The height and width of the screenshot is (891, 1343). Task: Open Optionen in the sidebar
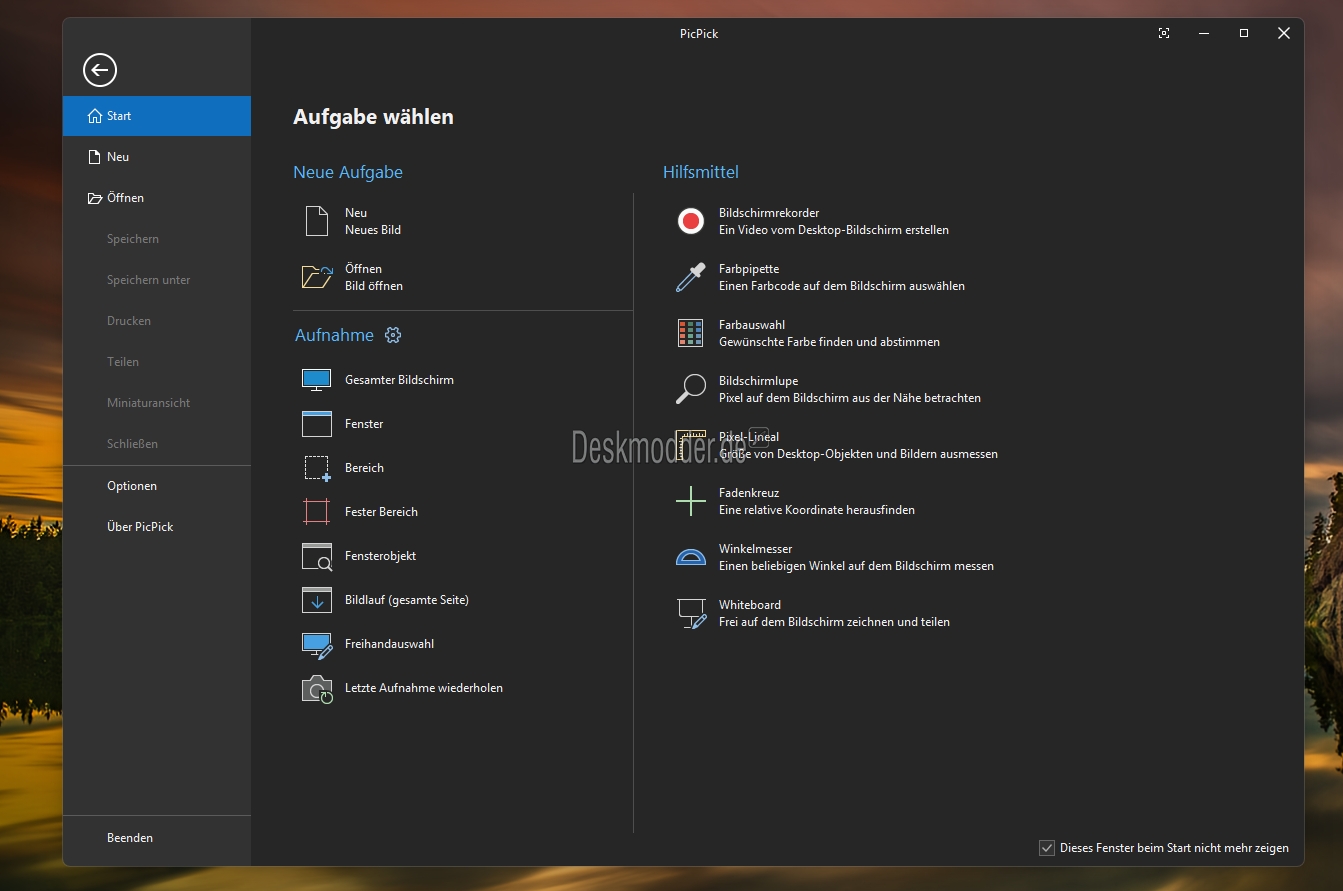157,486
